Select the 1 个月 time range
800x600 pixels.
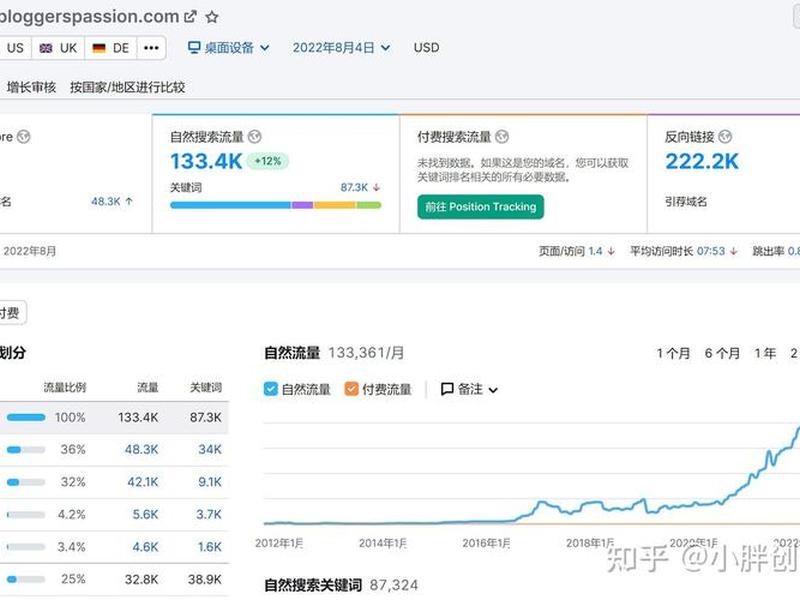point(673,353)
